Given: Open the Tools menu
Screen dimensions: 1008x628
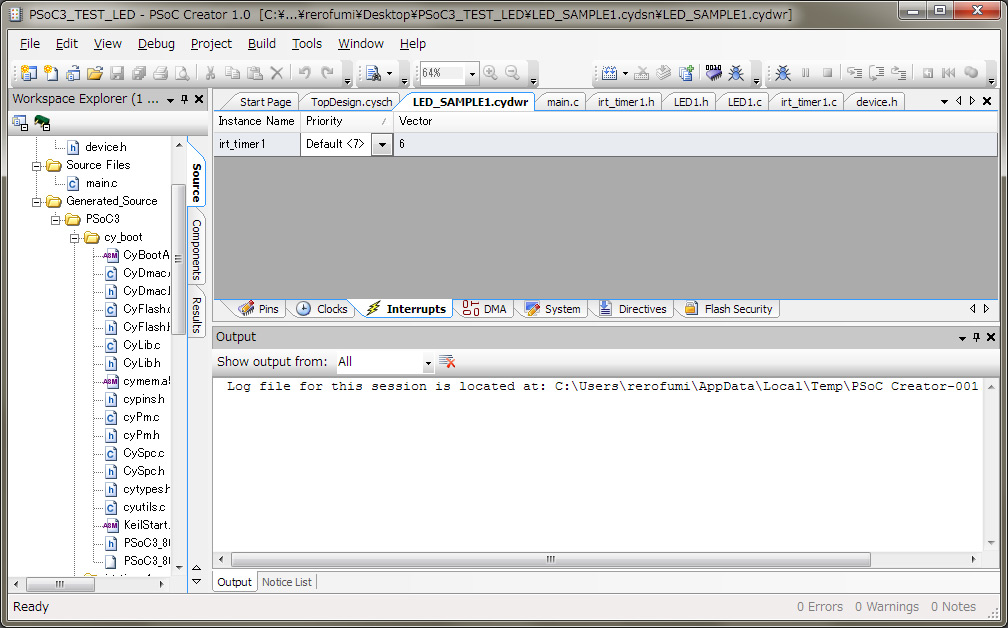Looking at the screenshot, I should [x=307, y=44].
